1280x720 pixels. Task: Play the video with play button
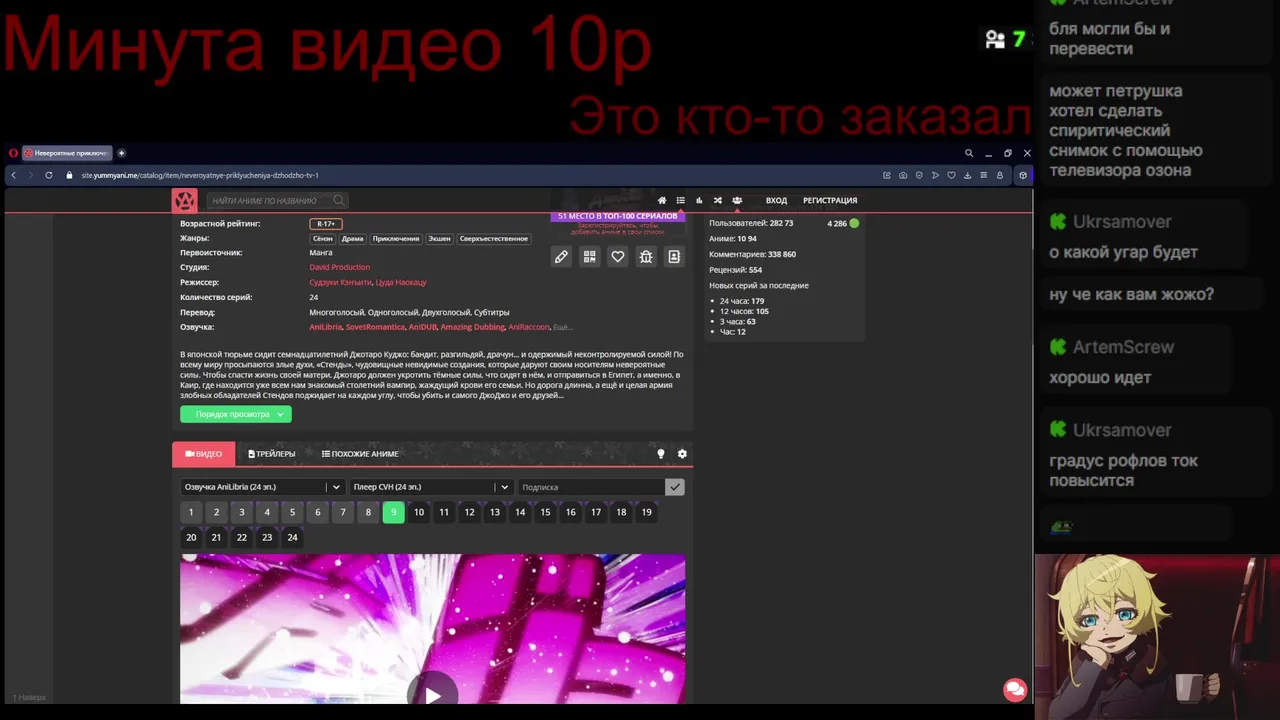pyautogui.click(x=432, y=694)
